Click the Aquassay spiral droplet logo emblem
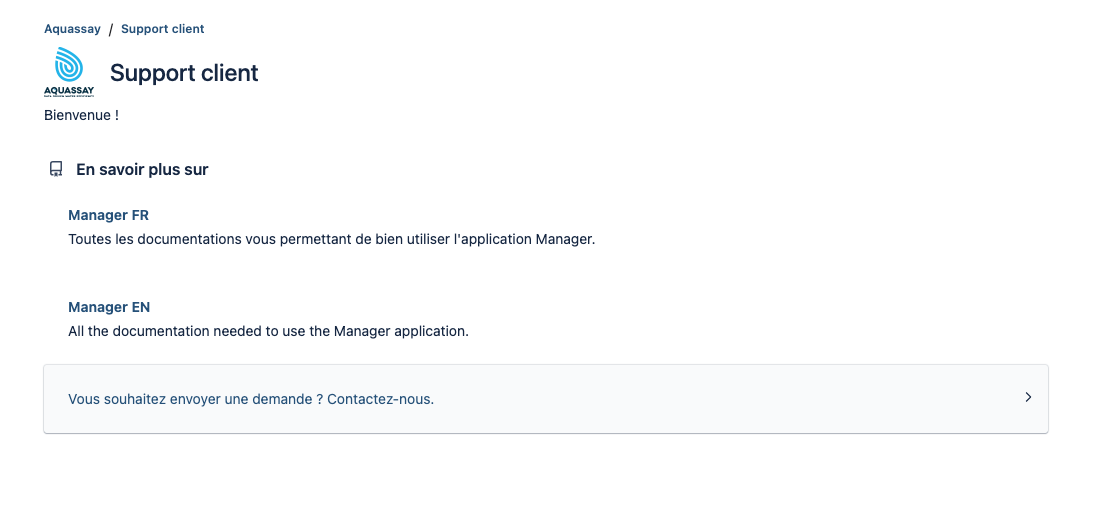This screenshot has height=525, width=1095. pos(69,65)
